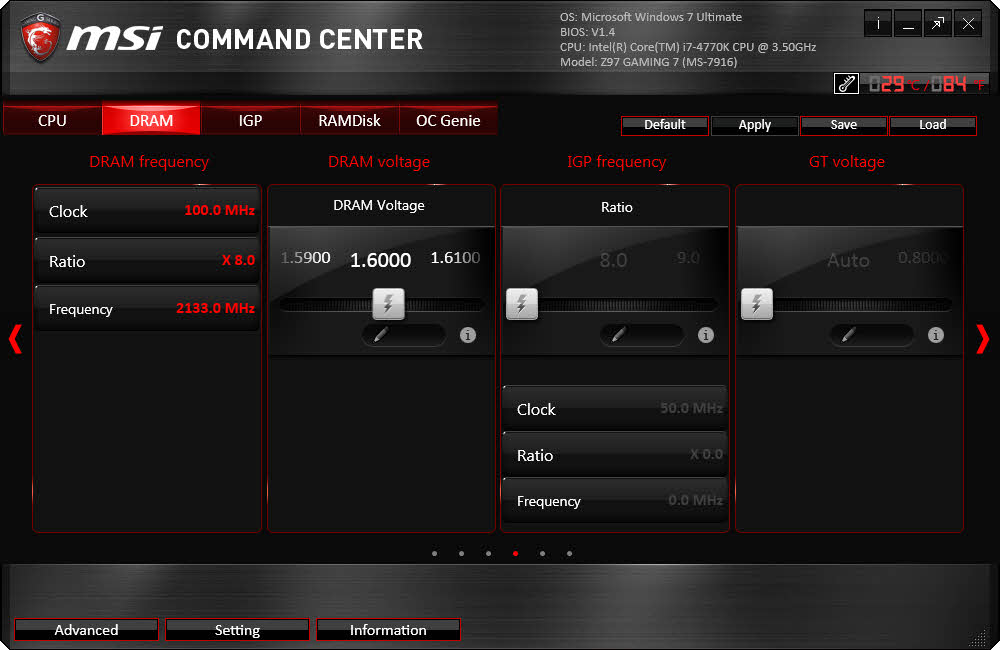Click the IGP Ratio lightning slider handle

(x=522, y=304)
